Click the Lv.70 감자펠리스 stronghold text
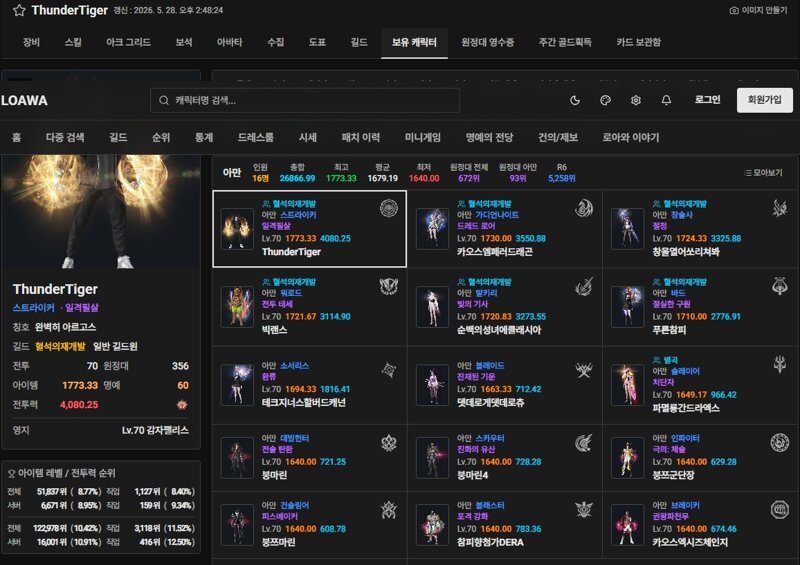This screenshot has width=800, height=565. point(155,430)
